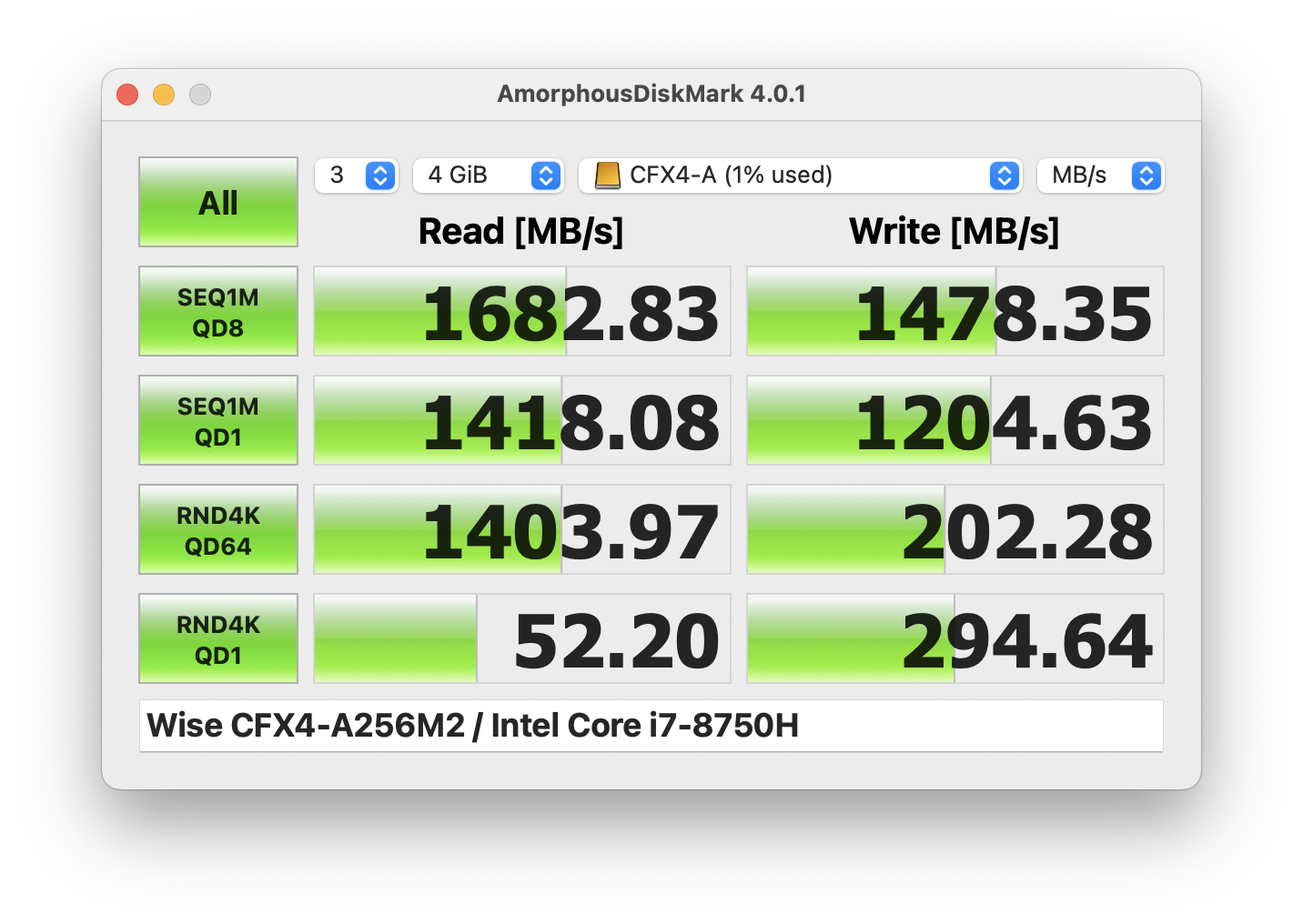Open the MB/s unit dropdown
Screen dimensions: 1303x924
1101,176
